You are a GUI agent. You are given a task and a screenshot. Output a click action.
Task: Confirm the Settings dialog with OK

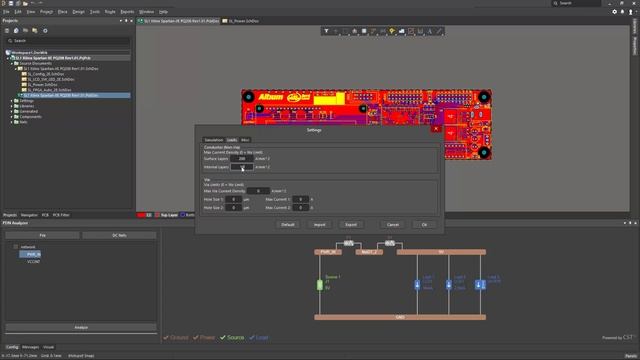(x=424, y=225)
